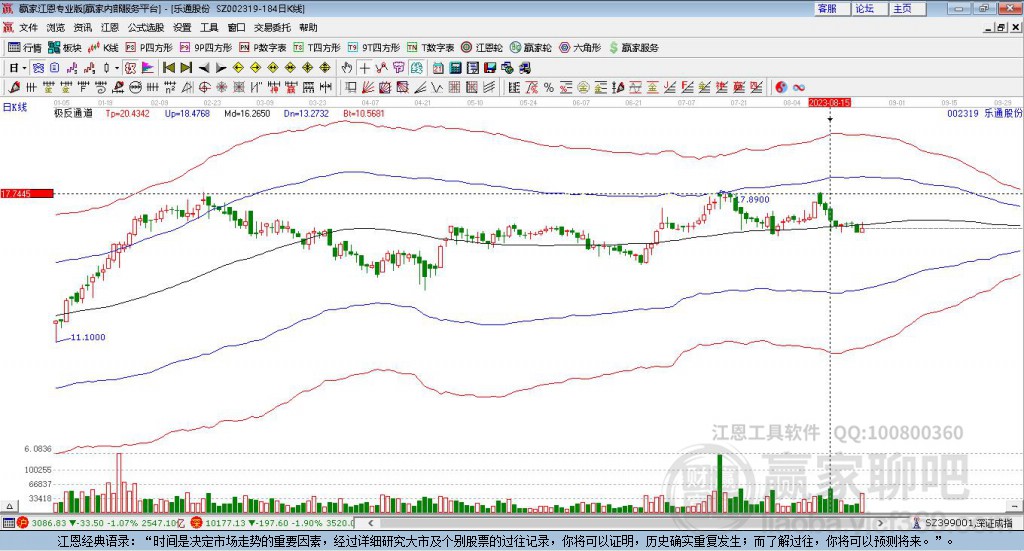This screenshot has height=551, width=1024.
Task: Switch to the K线 candlestick chart
Action: click(x=103, y=47)
